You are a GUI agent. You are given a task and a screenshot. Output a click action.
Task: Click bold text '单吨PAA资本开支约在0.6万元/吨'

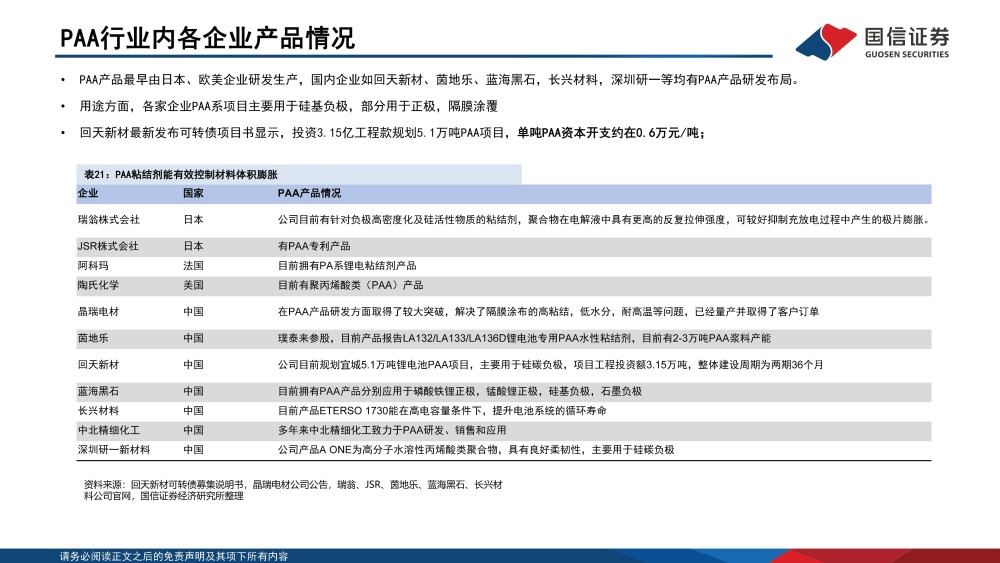608,133
